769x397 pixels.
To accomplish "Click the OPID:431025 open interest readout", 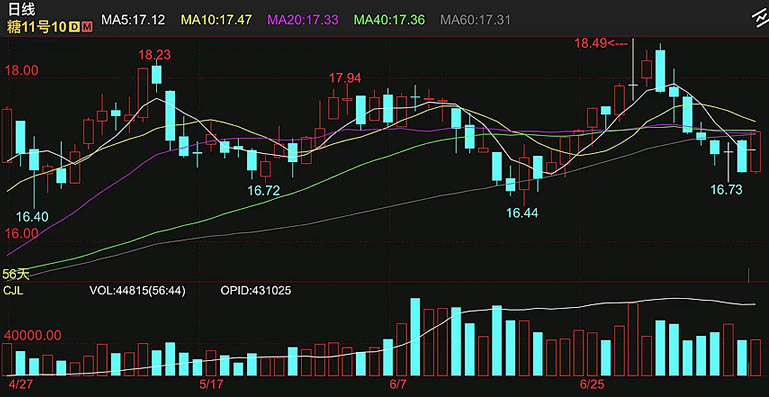I will 256,291.
